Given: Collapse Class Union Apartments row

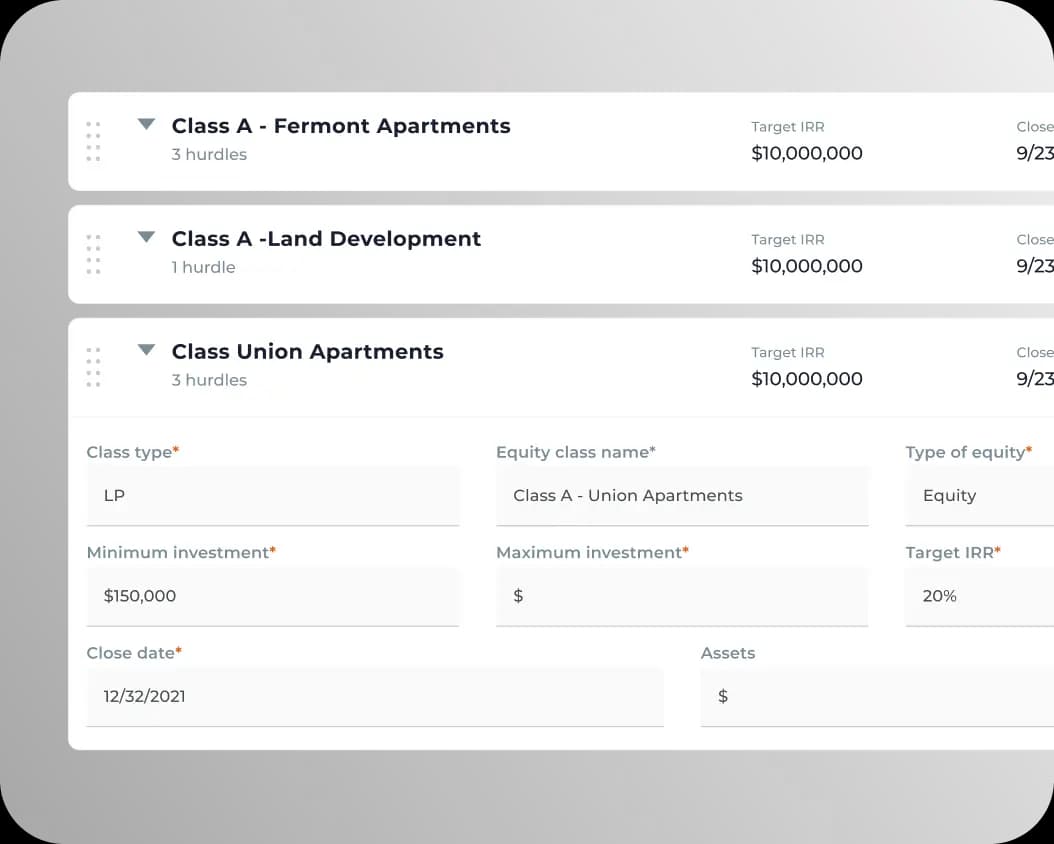Looking at the screenshot, I should coord(147,351).
